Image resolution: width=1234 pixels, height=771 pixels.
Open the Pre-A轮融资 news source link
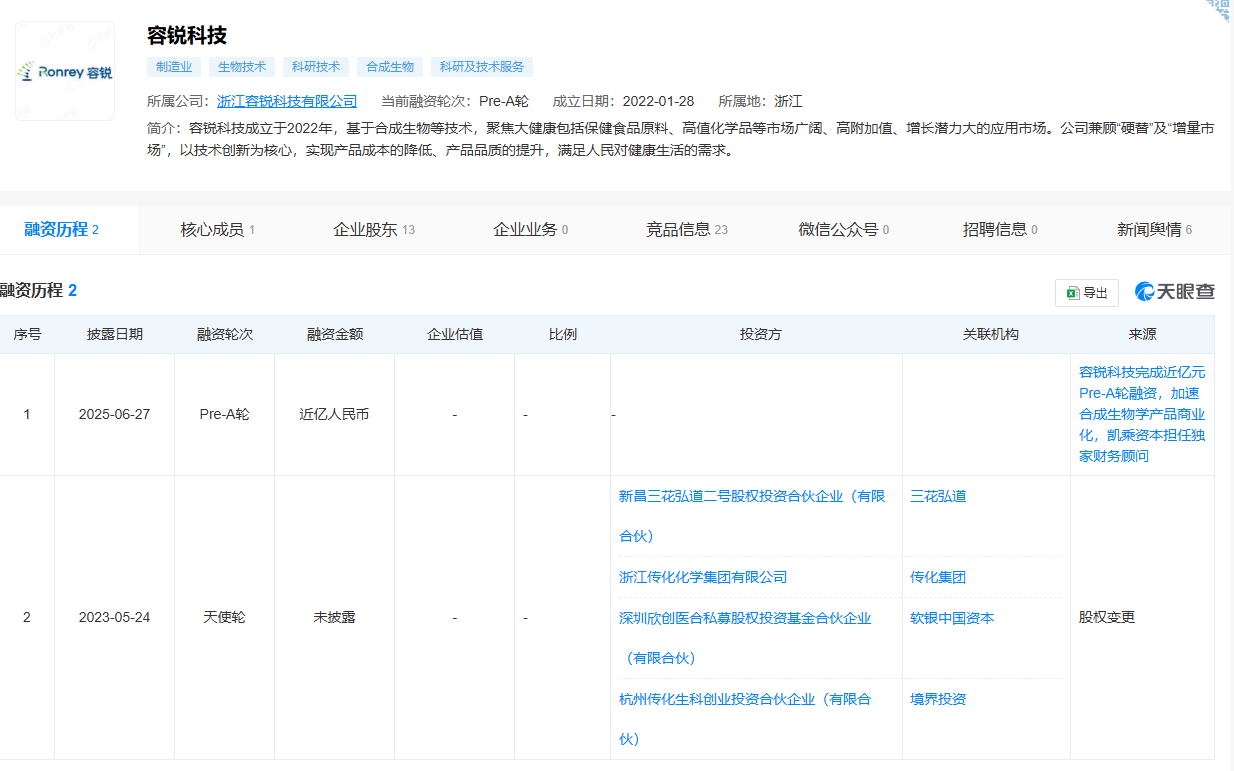point(1142,414)
